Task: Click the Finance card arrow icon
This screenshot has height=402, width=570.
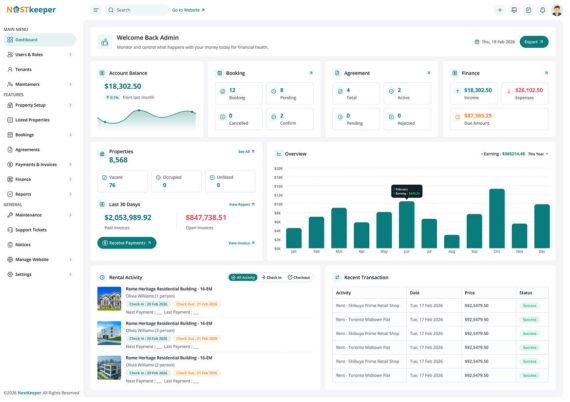Action: tap(546, 73)
